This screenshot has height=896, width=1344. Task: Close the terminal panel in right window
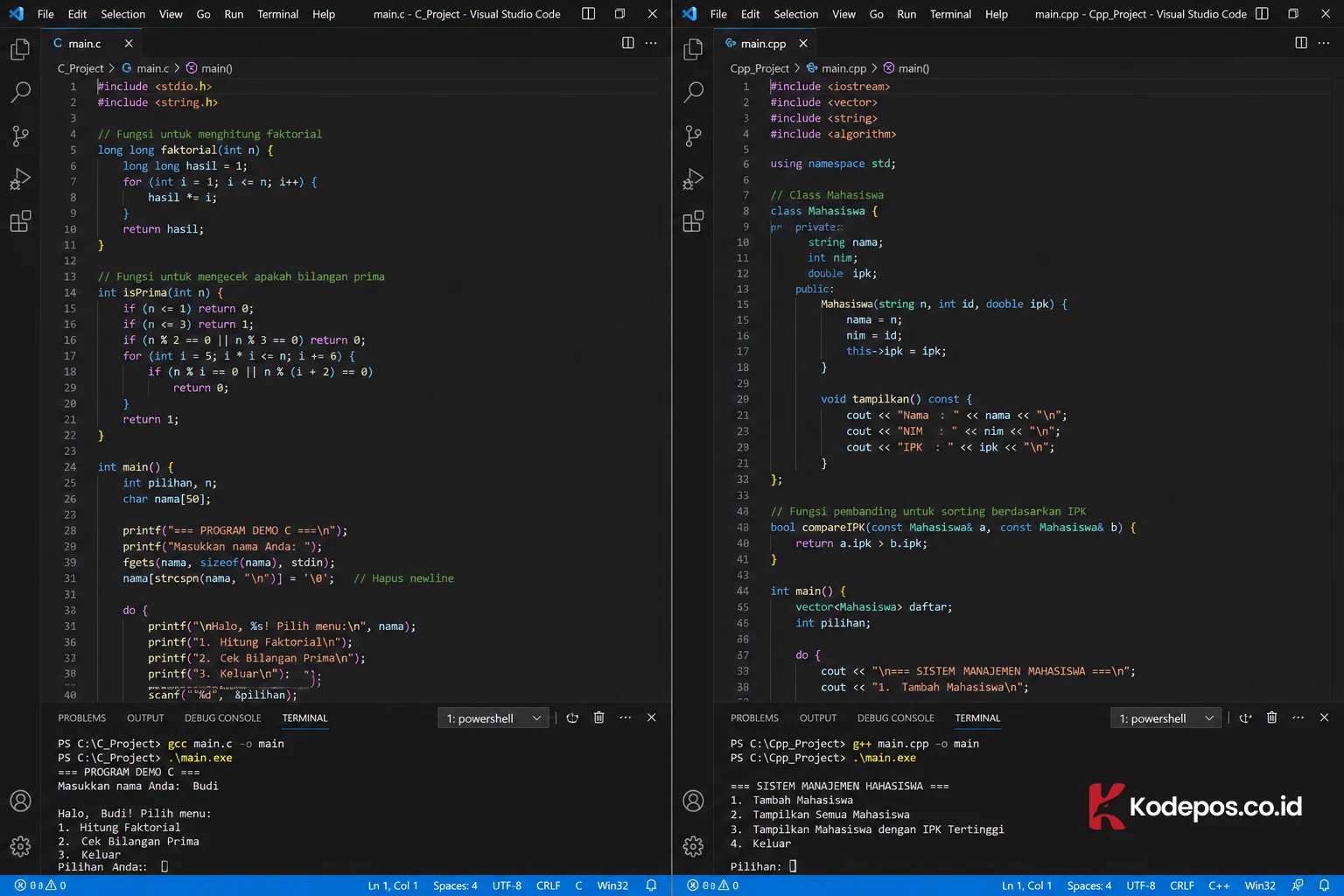point(1324,717)
